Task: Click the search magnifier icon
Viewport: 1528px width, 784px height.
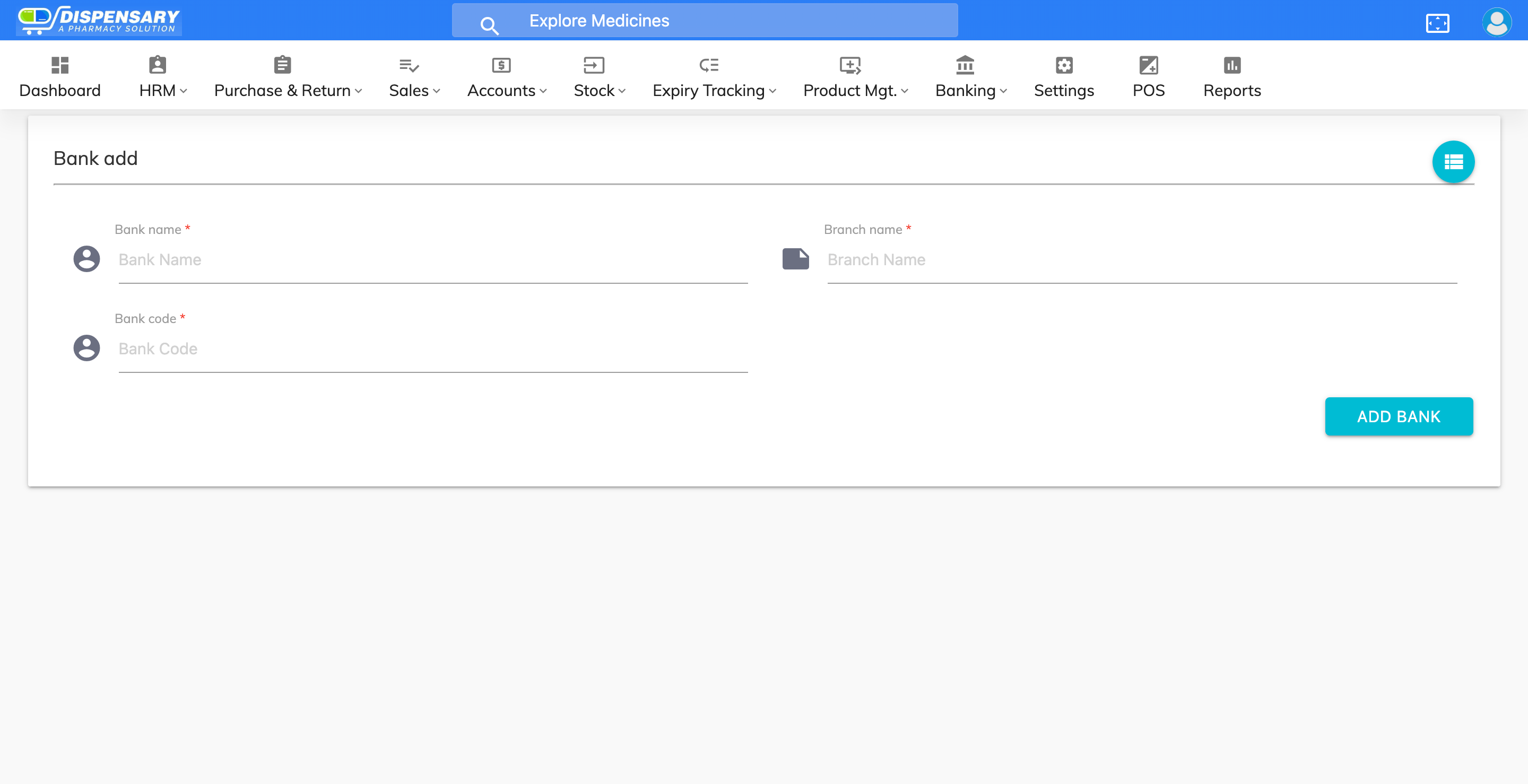Action: tap(489, 25)
